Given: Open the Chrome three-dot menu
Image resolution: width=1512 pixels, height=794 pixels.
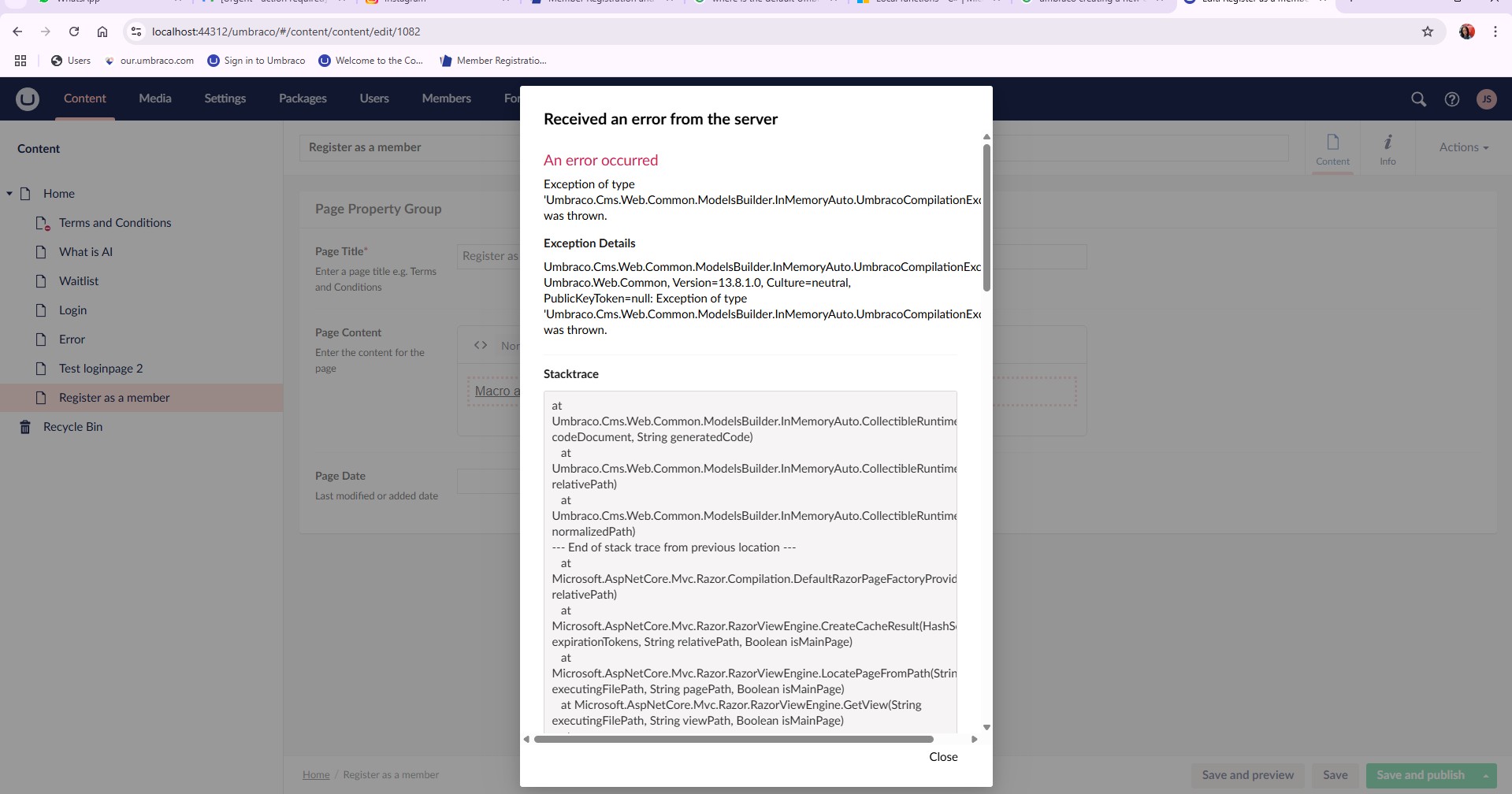Looking at the screenshot, I should (x=1495, y=32).
